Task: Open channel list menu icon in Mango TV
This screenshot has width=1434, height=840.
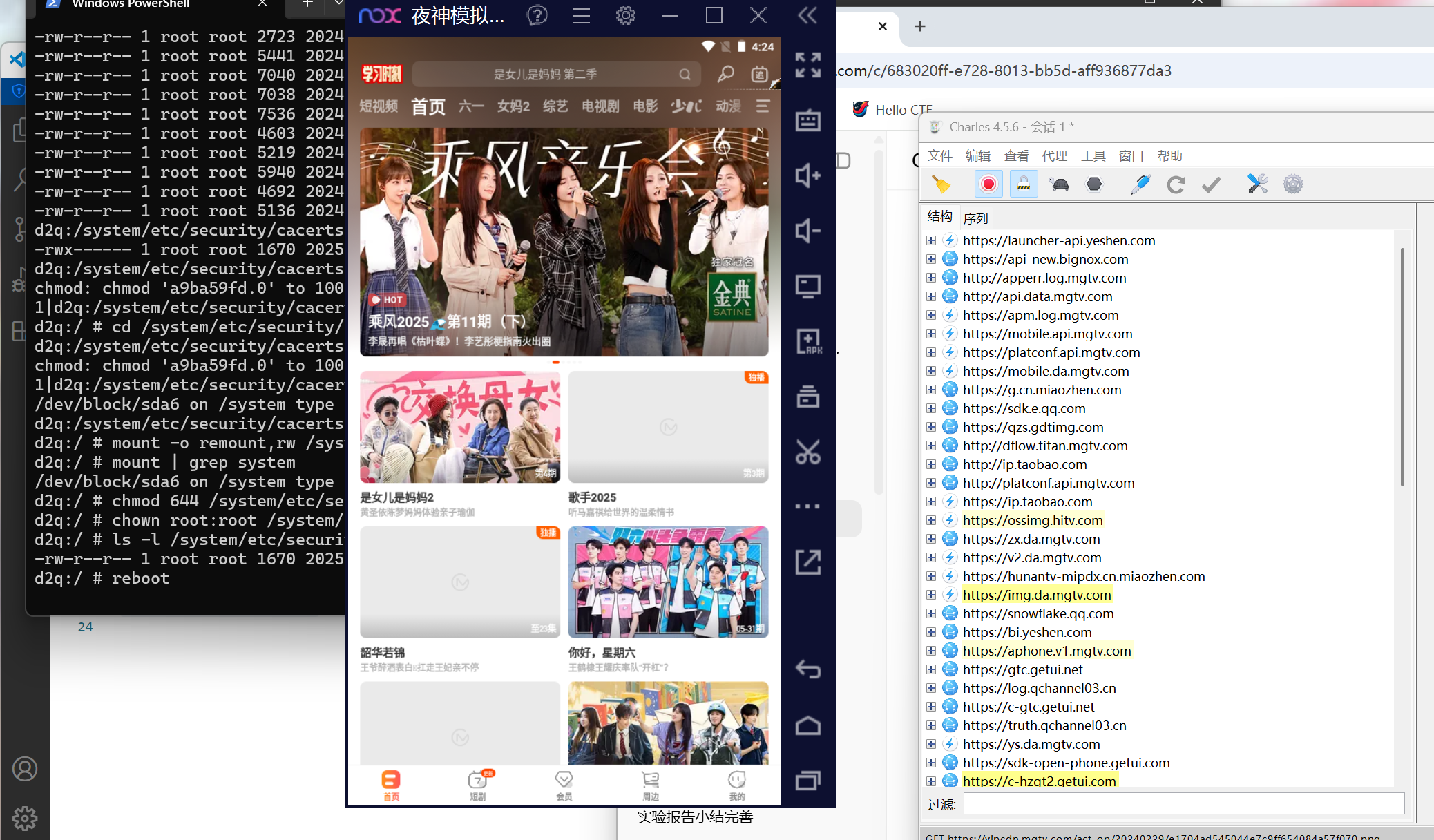Action: (x=763, y=106)
